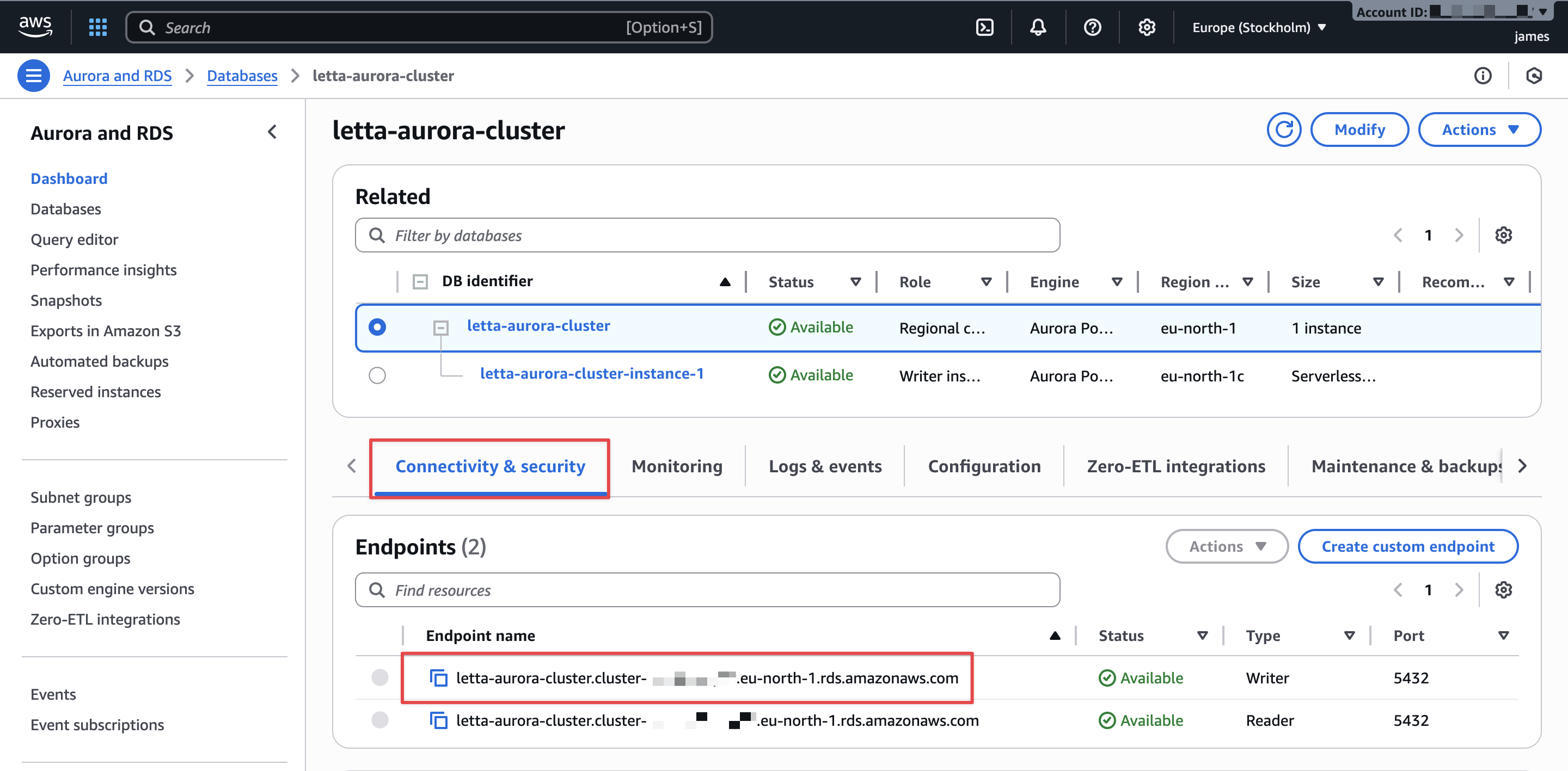Toggle the hamburger navigation menu
1568x771 pixels.
pyautogui.click(x=33, y=76)
